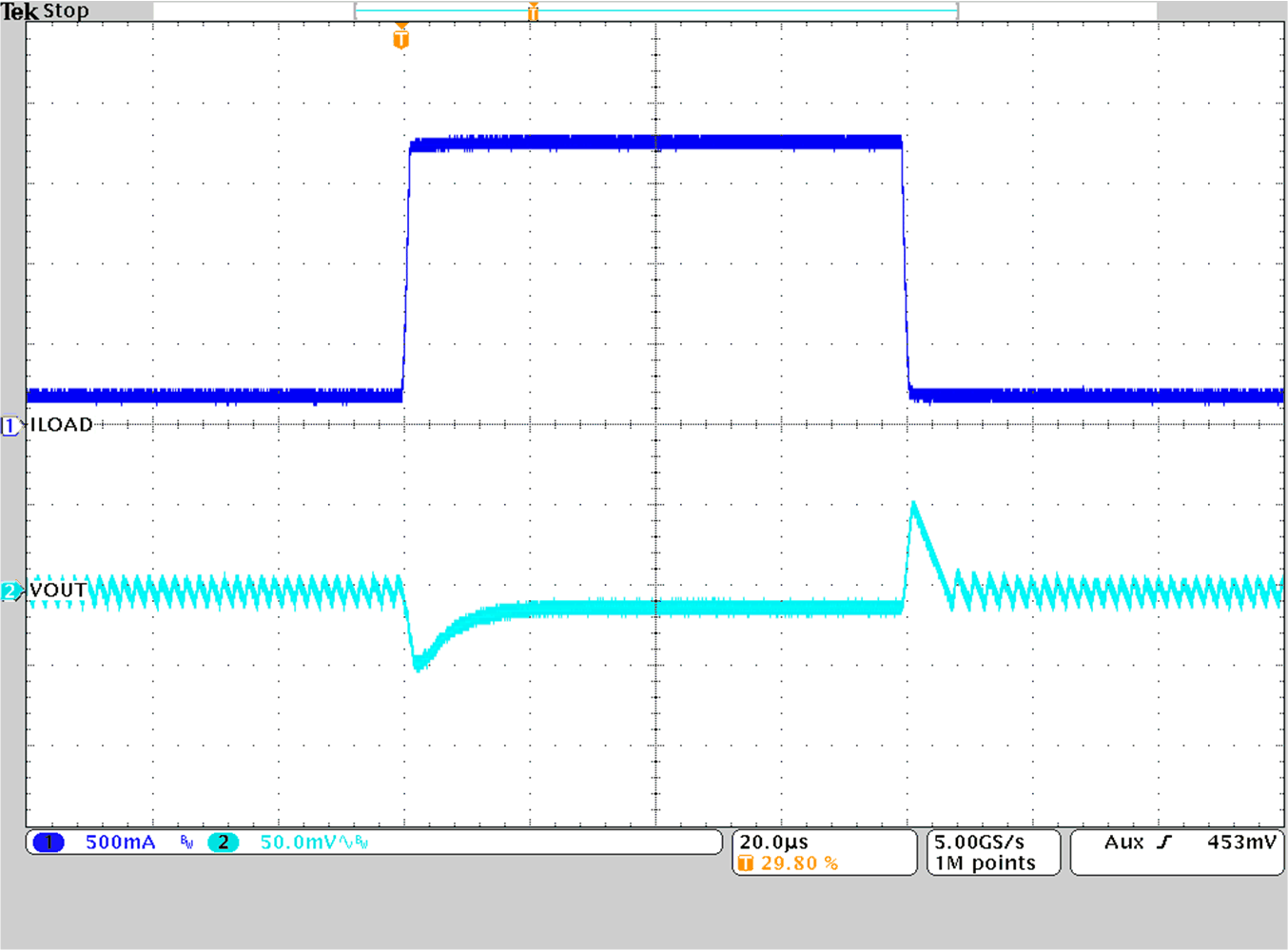Click the Channel 1 badge icon
Image resolution: width=1288 pixels, height=950 pixels.
point(49,842)
